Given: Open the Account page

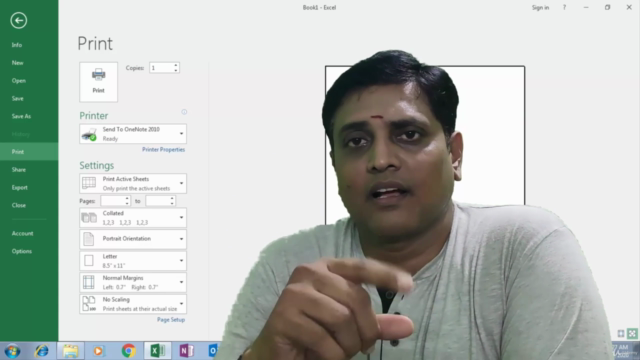Looking at the screenshot, I should click(22, 233).
